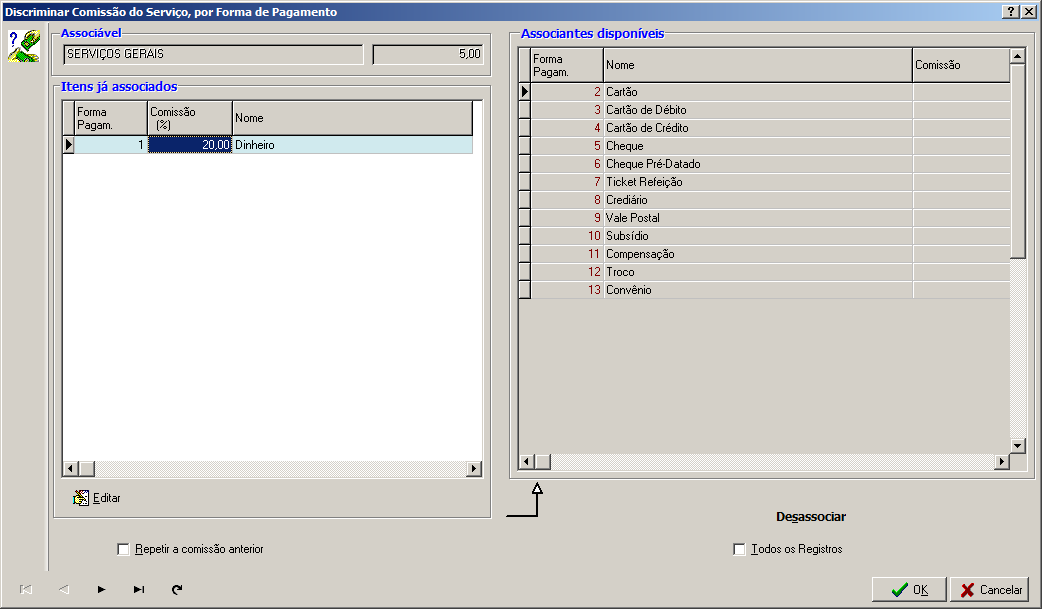Enable Repetir a comissão anterior checkbox
Viewport: 1042px width, 609px height.
pyautogui.click(x=124, y=549)
